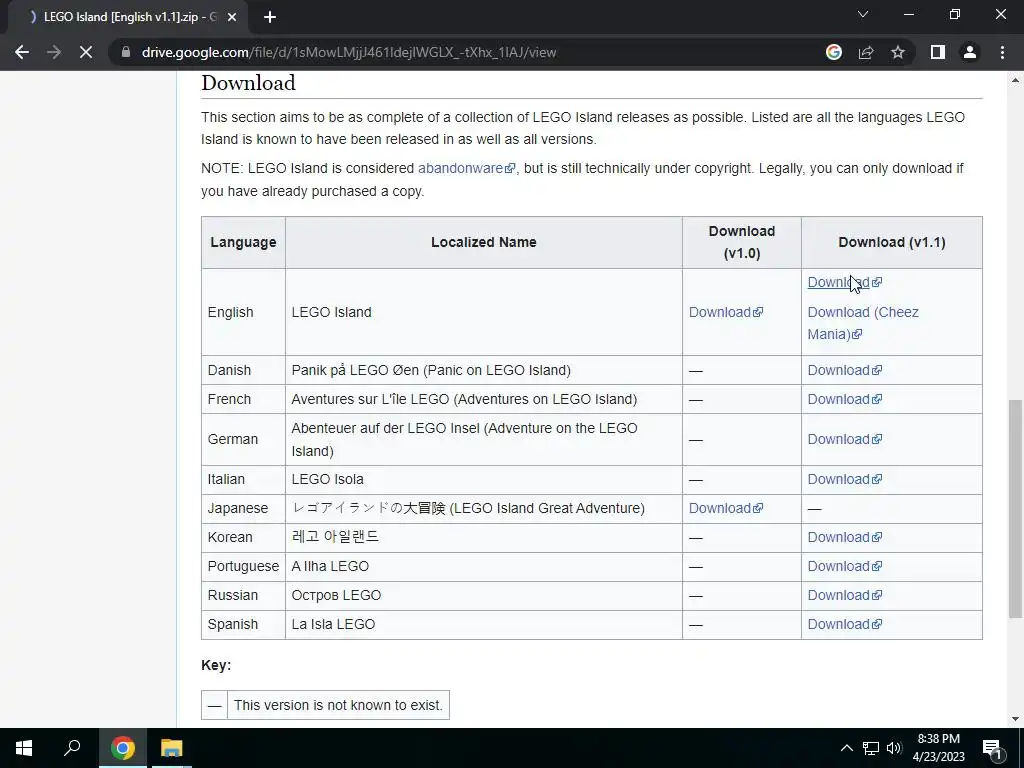This screenshot has height=768, width=1024.
Task: Click the Download (v1.1) column header
Action: click(x=891, y=242)
